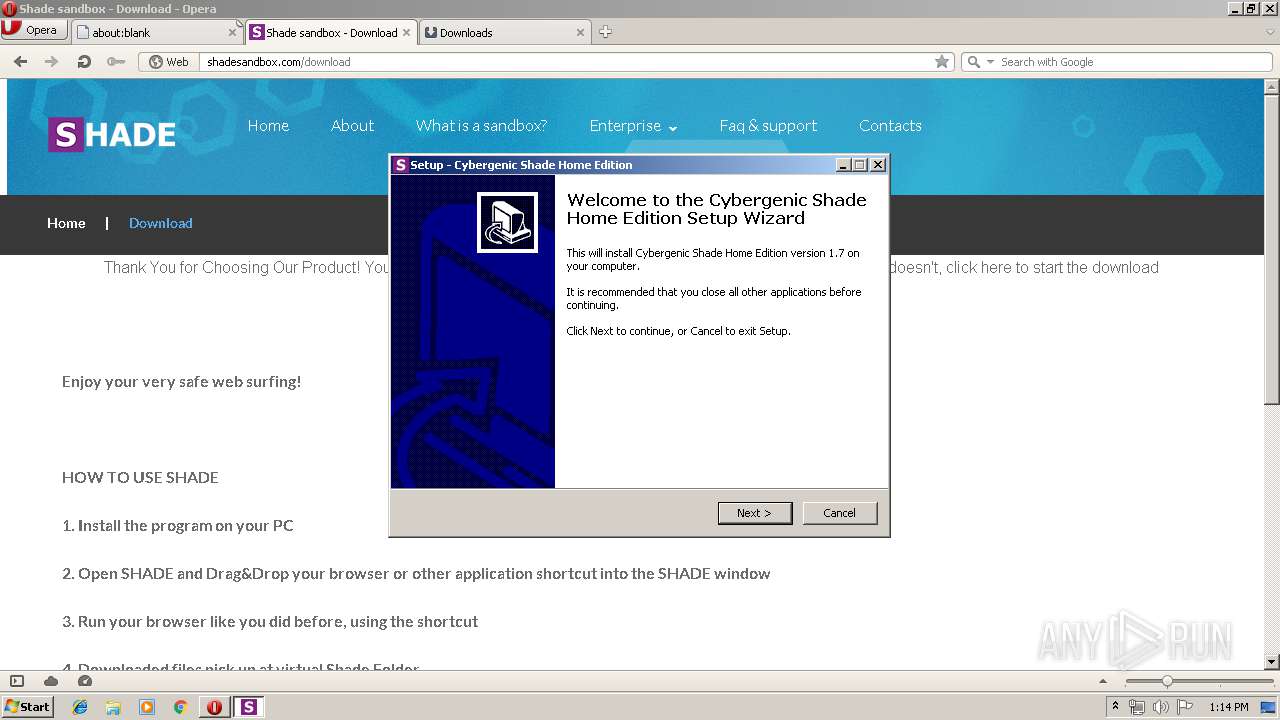1280x720 pixels.
Task: Click Home breadcrumb in dark bar
Action: coord(66,223)
